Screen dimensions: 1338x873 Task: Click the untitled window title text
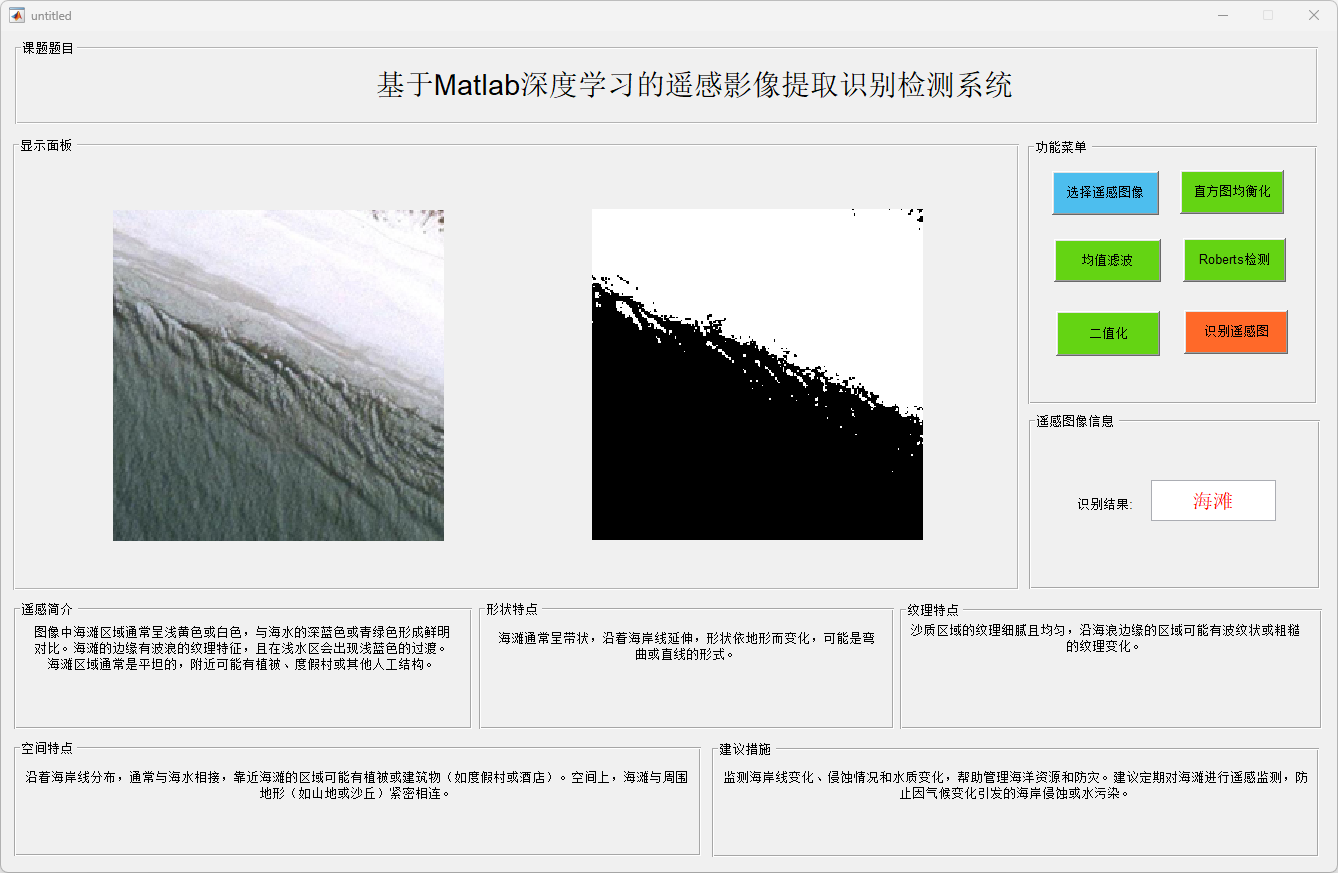tap(52, 16)
